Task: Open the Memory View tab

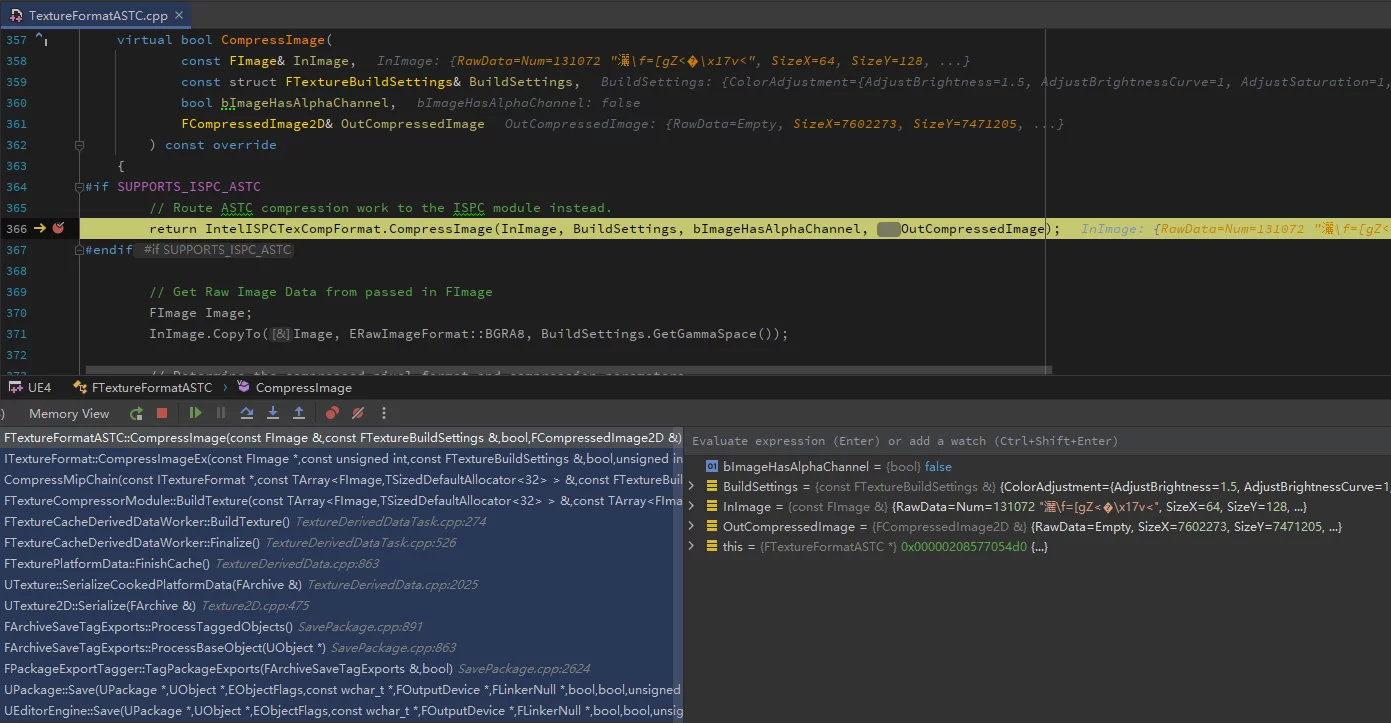Action: point(69,413)
